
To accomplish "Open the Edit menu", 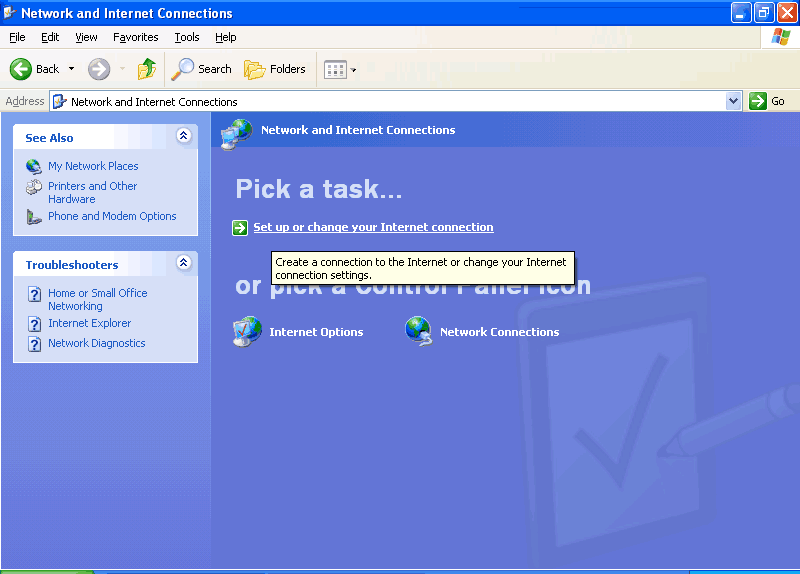I will 50,37.
